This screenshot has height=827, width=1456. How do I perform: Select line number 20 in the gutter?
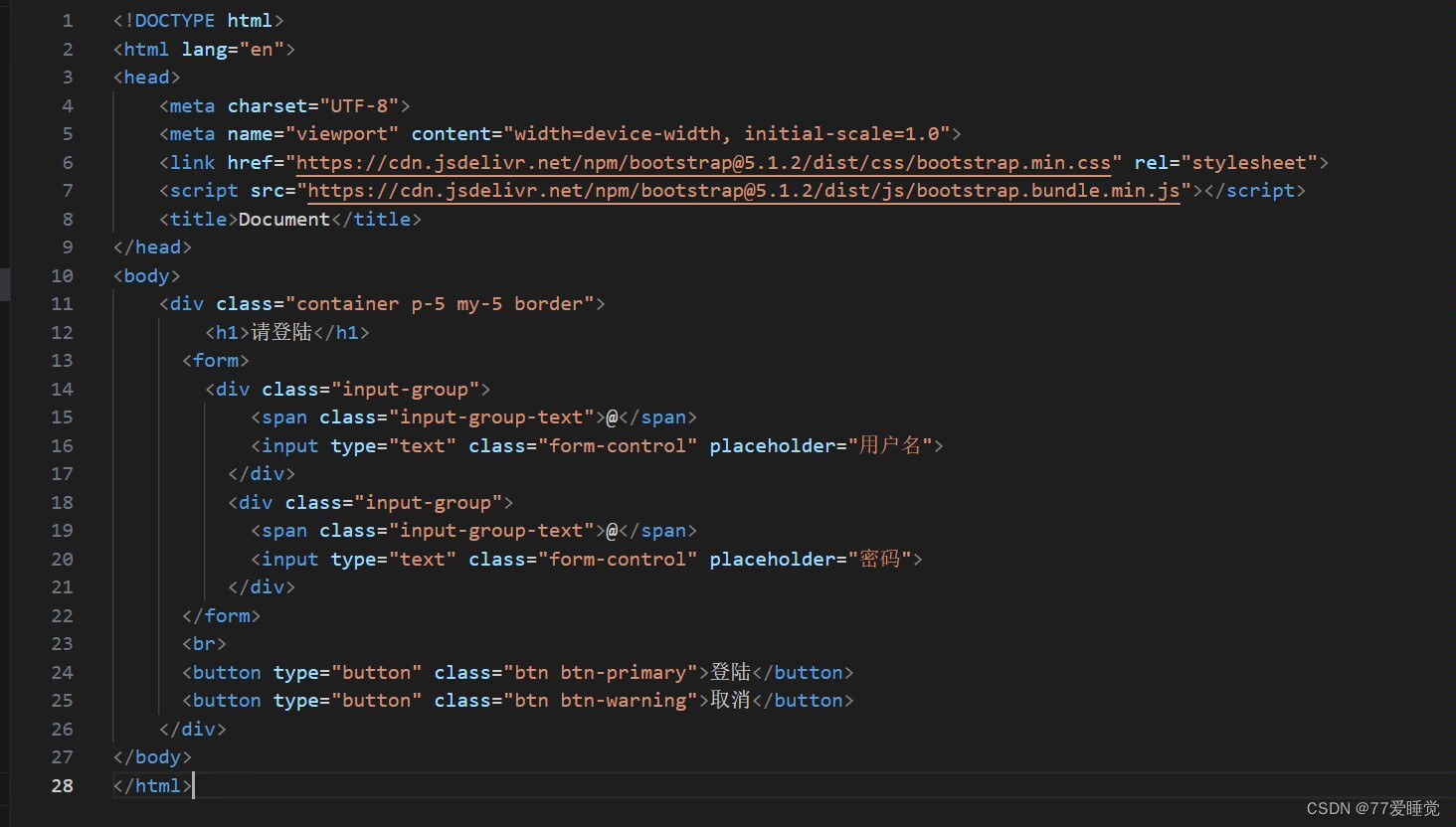point(62,559)
